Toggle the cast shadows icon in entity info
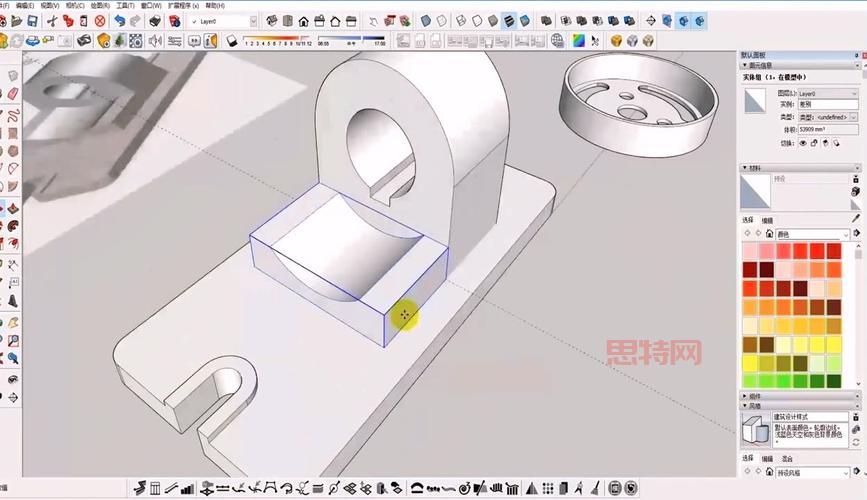Screen dimensions: 867x500 point(824,142)
